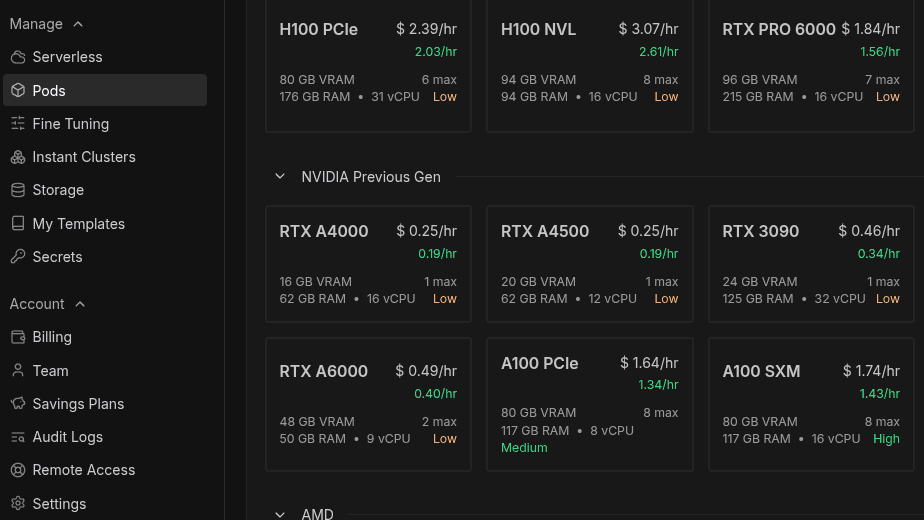Click the Serverless cloud icon

pos(18,57)
